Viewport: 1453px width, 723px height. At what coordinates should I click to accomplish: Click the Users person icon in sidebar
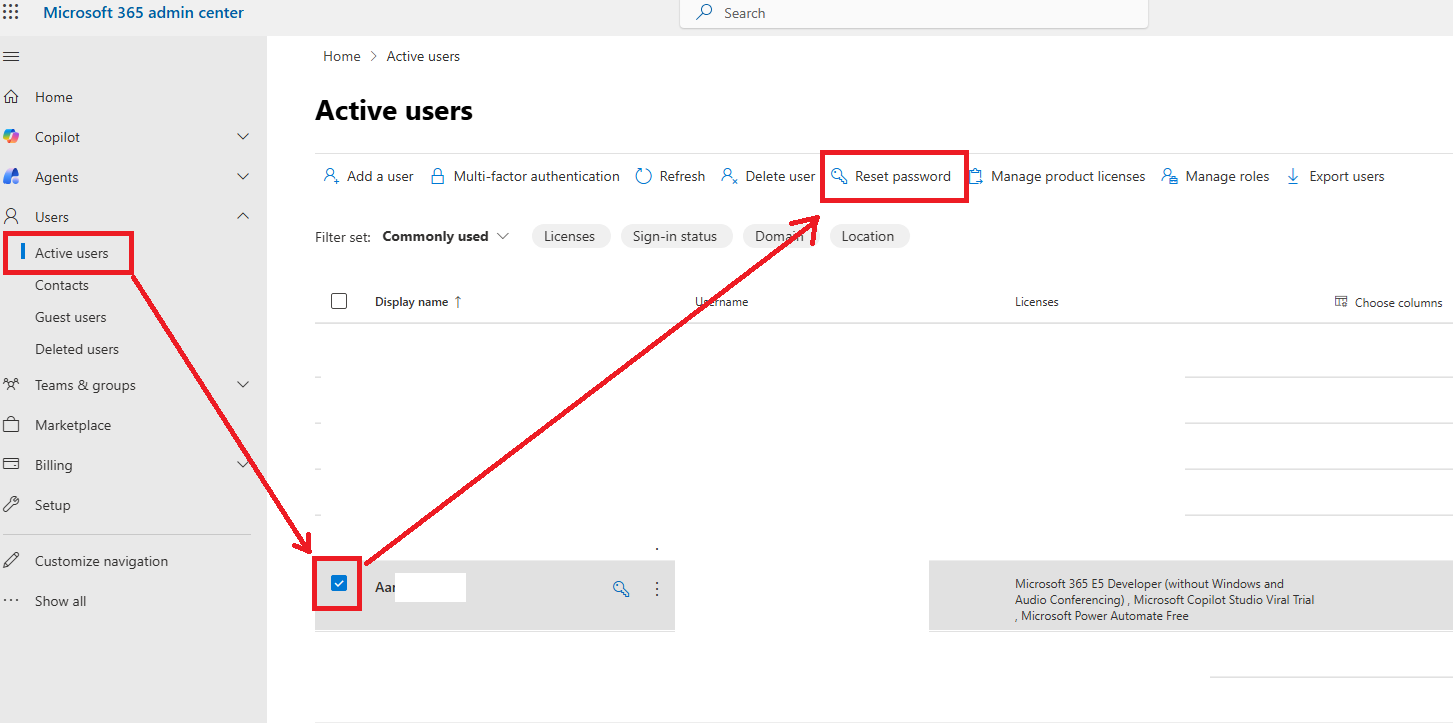pos(12,217)
